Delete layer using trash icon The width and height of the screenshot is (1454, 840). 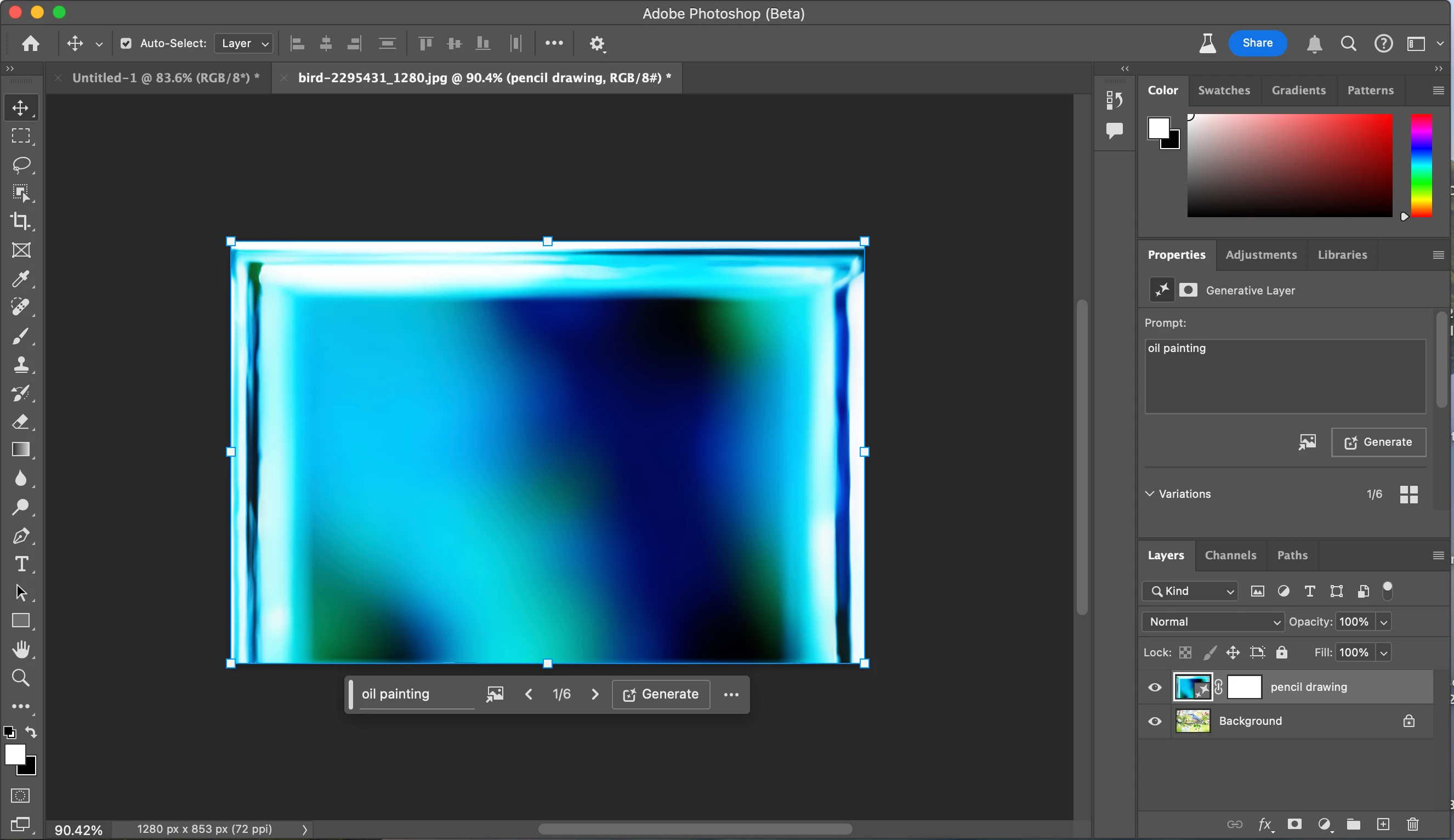point(1412,824)
